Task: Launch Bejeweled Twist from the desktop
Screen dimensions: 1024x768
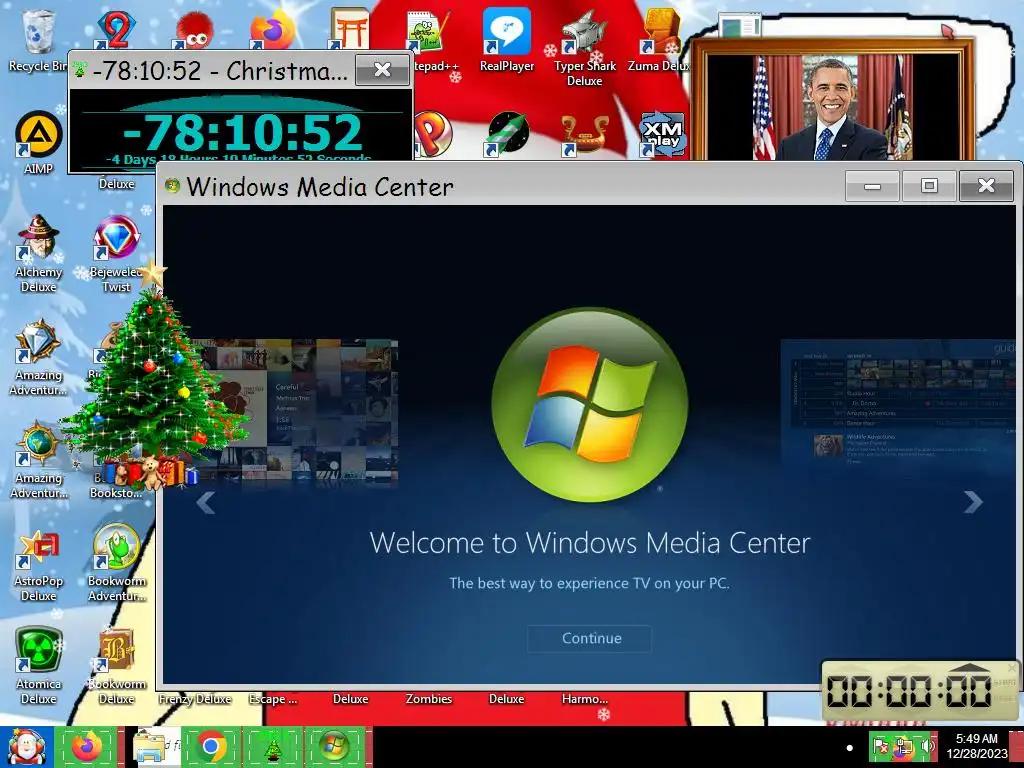Action: [116, 253]
